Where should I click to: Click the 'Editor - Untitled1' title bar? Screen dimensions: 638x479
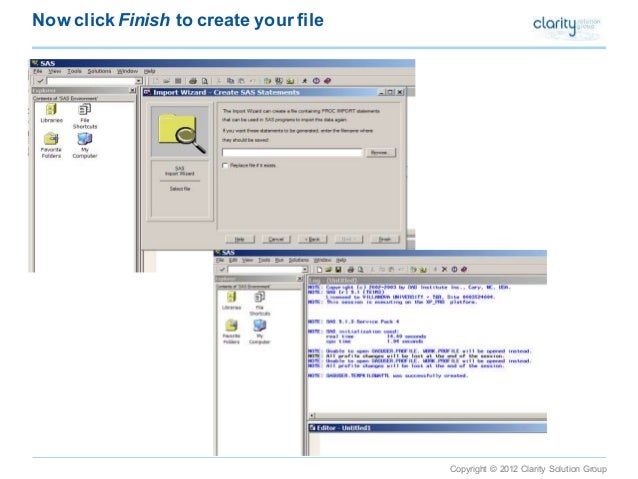pyautogui.click(x=427, y=428)
